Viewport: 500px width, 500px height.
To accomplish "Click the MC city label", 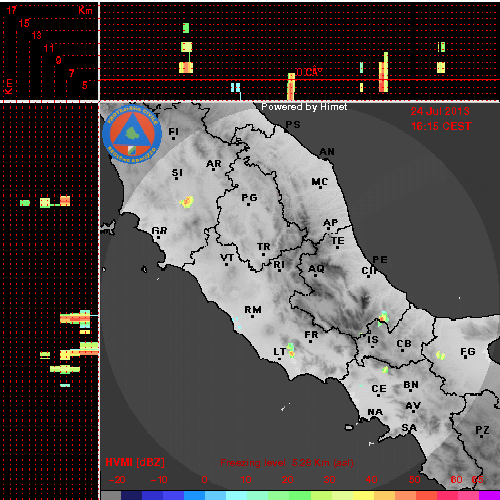I will point(320,182).
